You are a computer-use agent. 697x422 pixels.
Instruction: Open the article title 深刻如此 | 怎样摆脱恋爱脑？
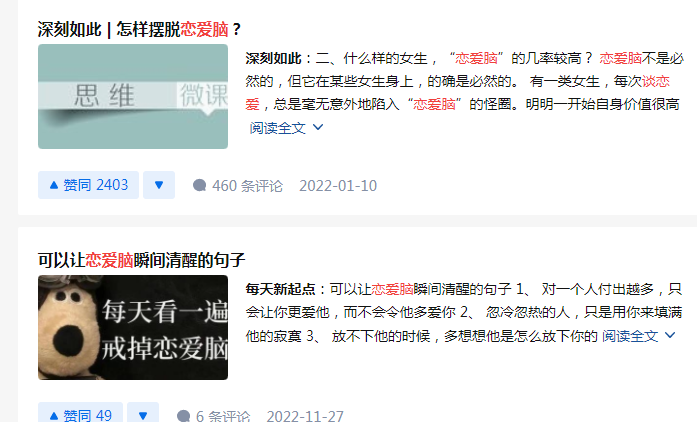(x=140, y=29)
